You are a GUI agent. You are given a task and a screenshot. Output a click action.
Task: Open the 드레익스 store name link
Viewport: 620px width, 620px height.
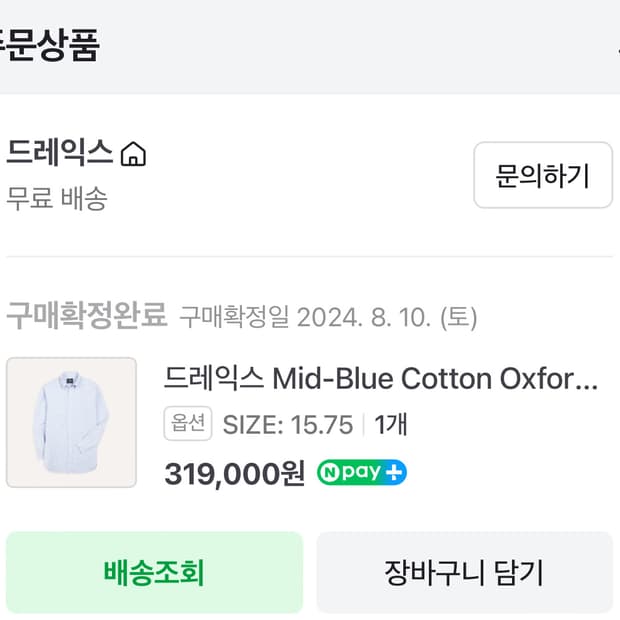click(59, 153)
